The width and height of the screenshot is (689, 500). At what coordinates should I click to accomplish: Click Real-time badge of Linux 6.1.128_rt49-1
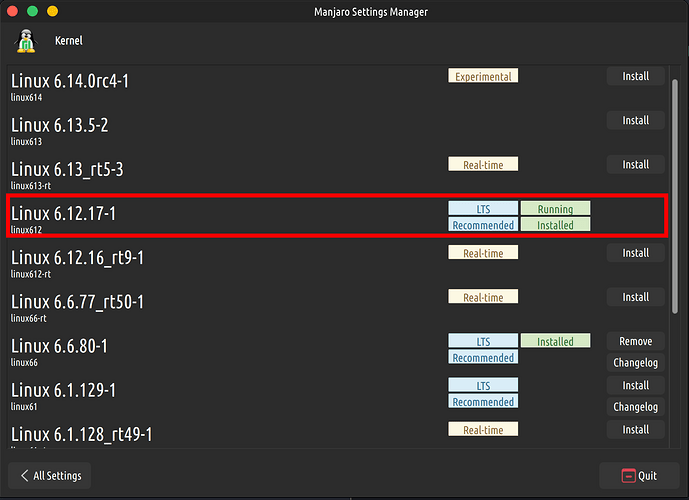click(483, 429)
